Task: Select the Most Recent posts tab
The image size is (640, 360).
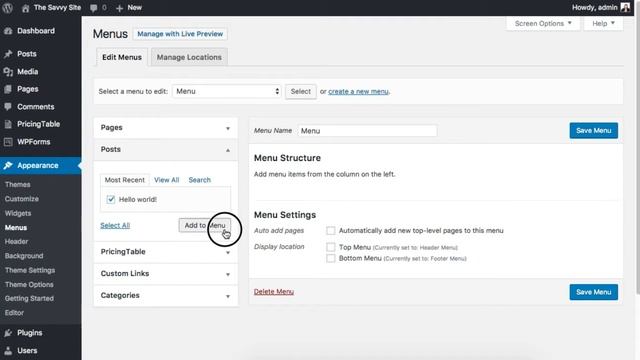Action: tap(124, 180)
